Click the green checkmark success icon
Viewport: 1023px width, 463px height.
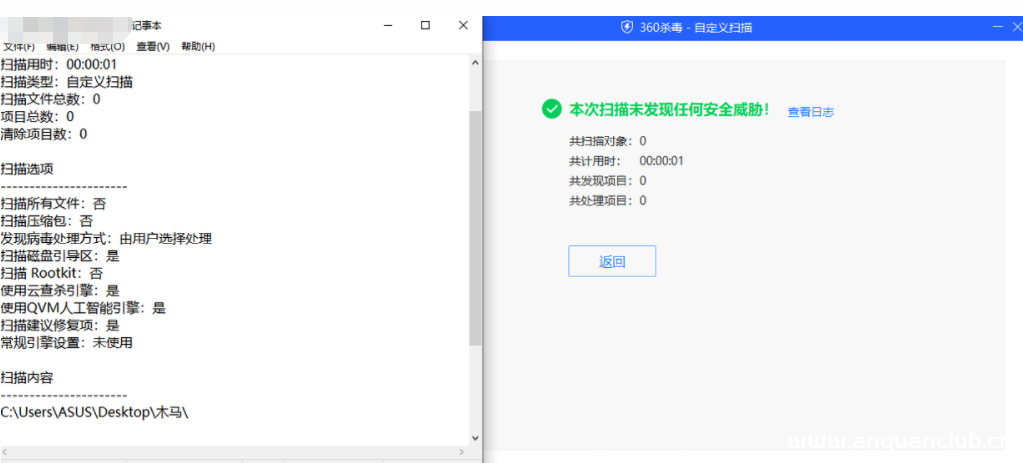pyautogui.click(x=551, y=109)
